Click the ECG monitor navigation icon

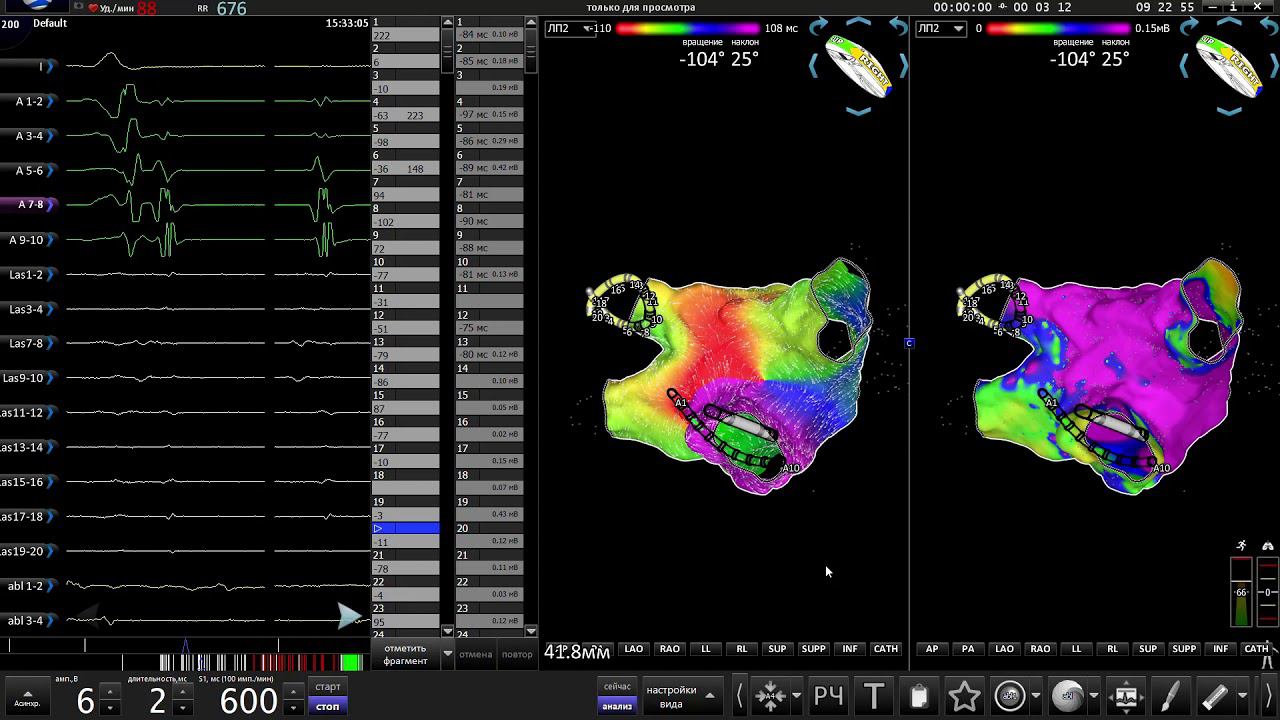tap(1126, 696)
